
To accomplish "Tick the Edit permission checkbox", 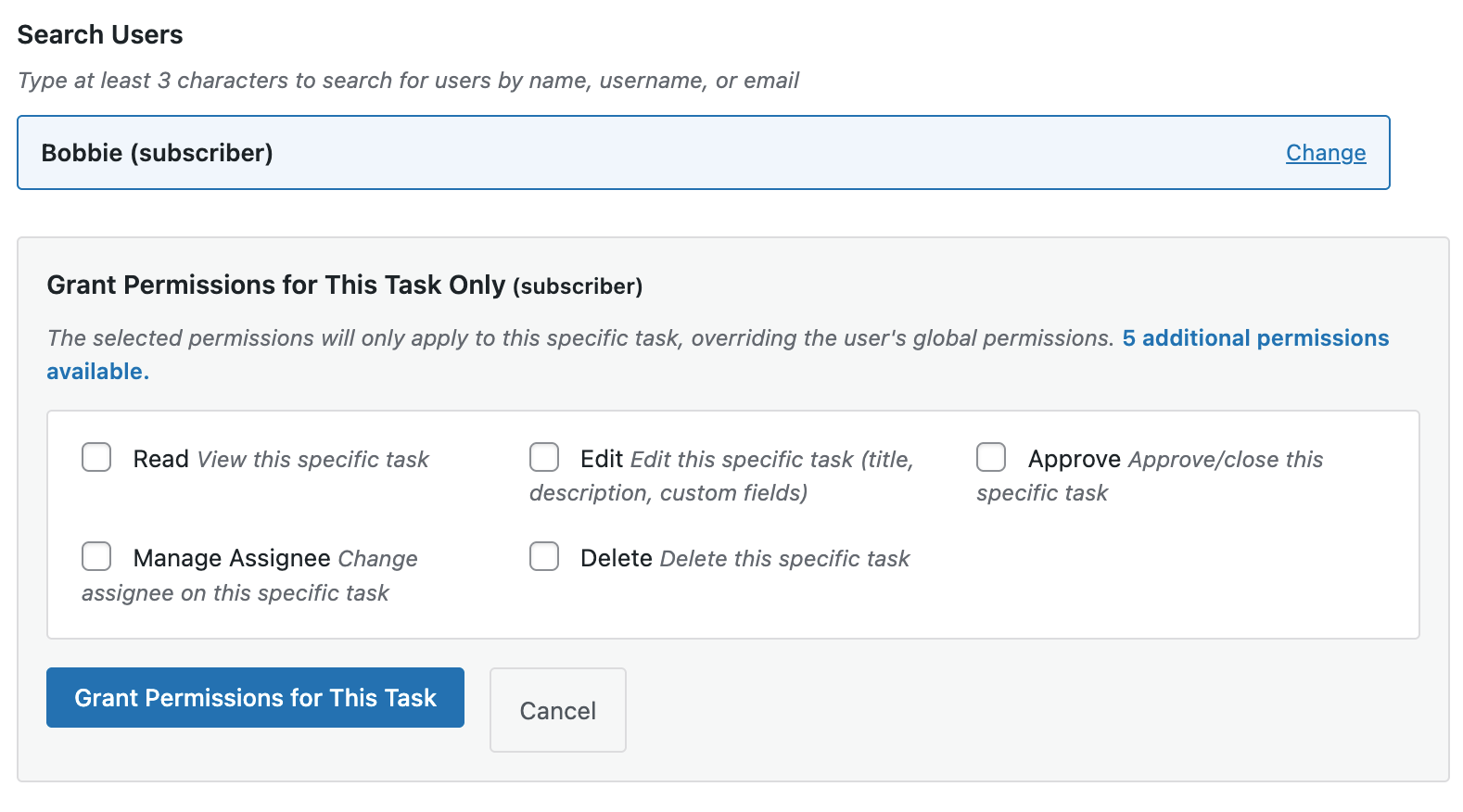I will point(544,457).
